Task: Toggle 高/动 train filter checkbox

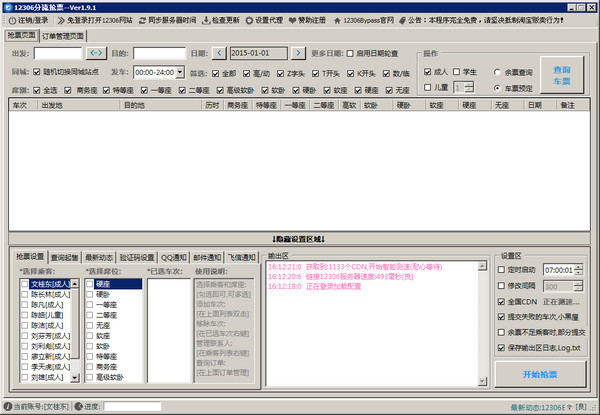Action: point(246,73)
